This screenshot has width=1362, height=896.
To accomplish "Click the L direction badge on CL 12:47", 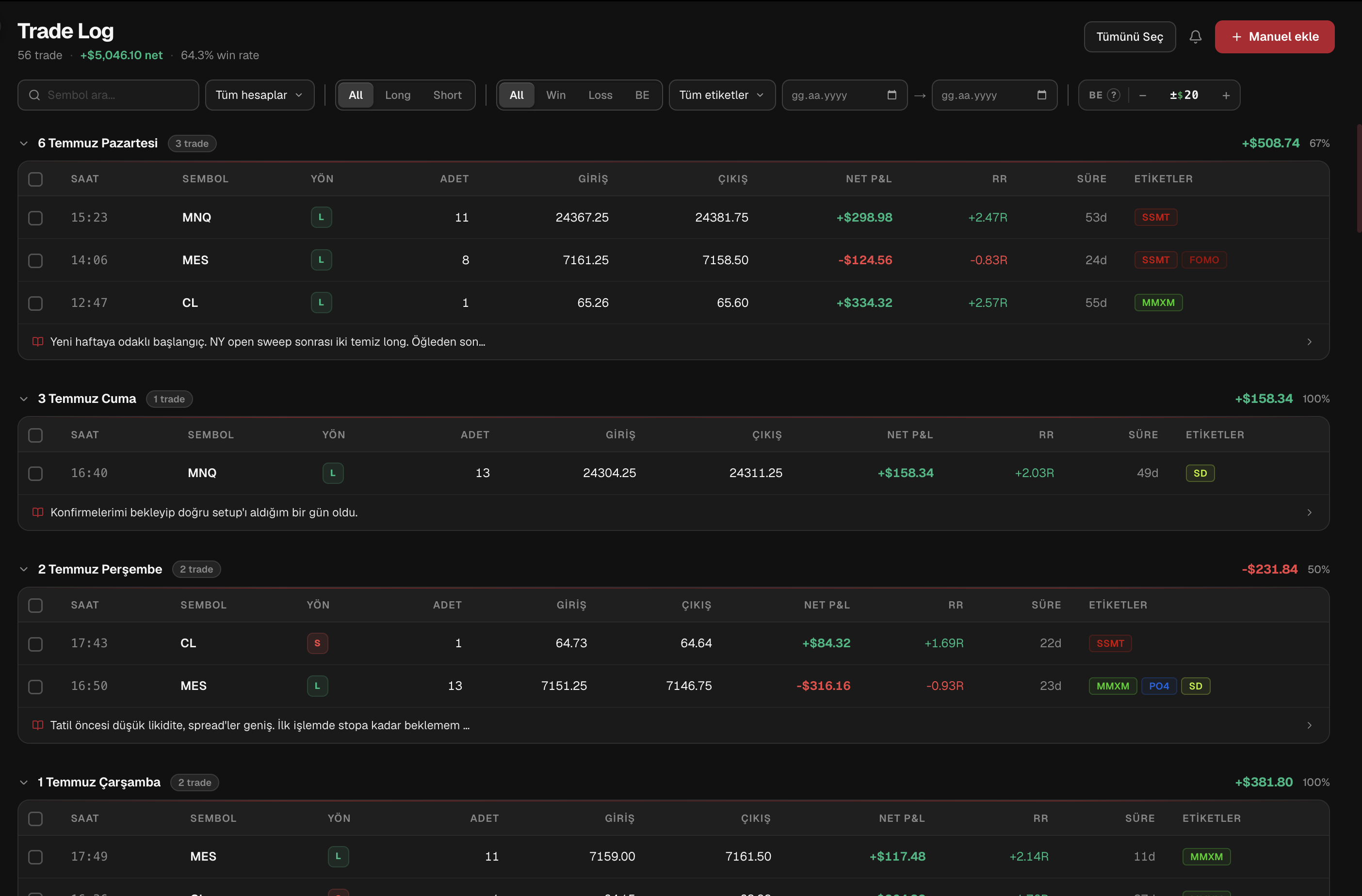I will point(321,303).
